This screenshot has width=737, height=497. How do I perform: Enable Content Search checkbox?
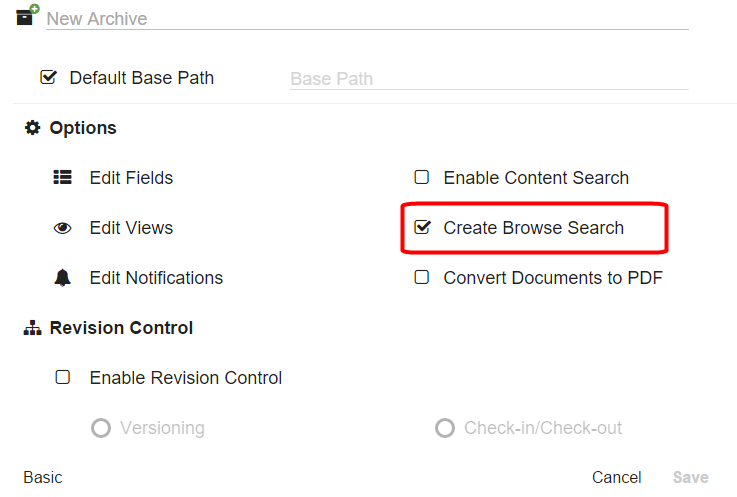tap(422, 177)
